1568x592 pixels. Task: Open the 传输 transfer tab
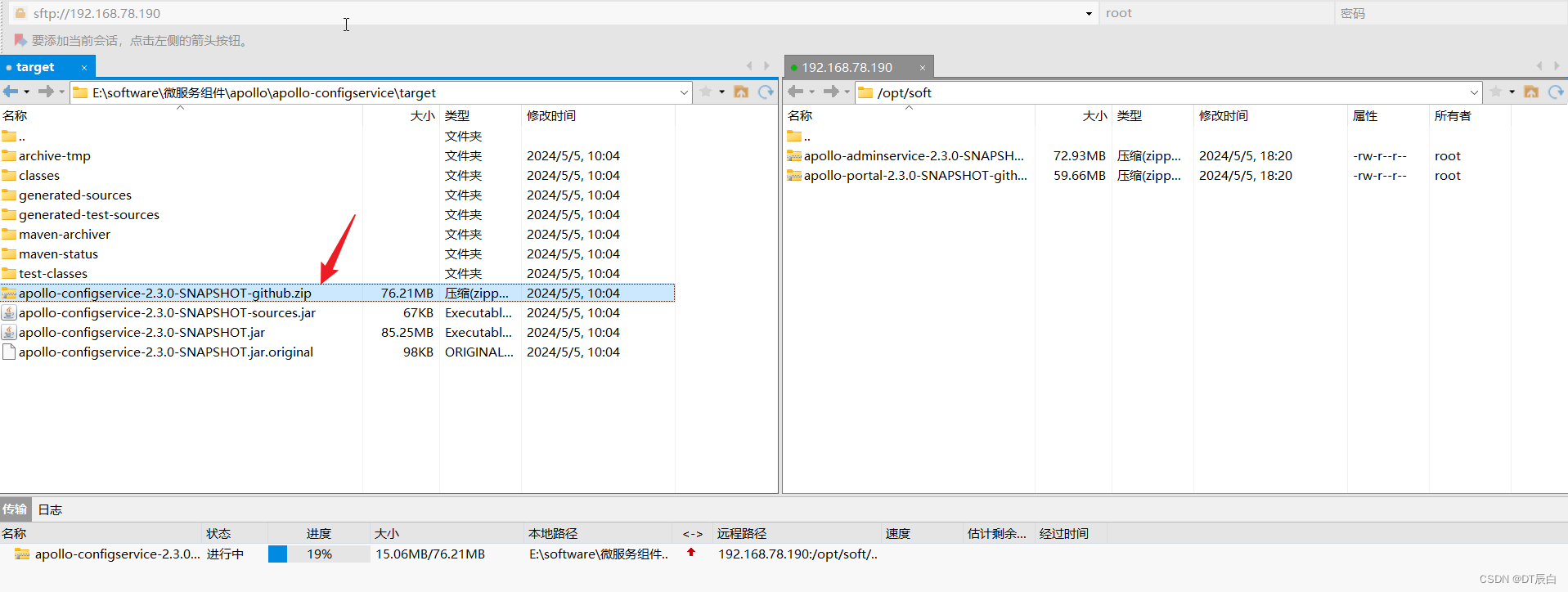pyautogui.click(x=15, y=509)
